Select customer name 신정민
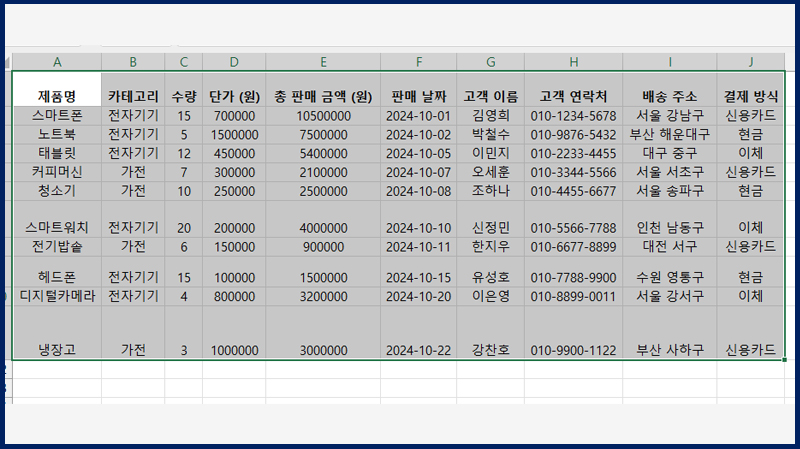Image resolution: width=800 pixels, height=449 pixels. [490, 219]
